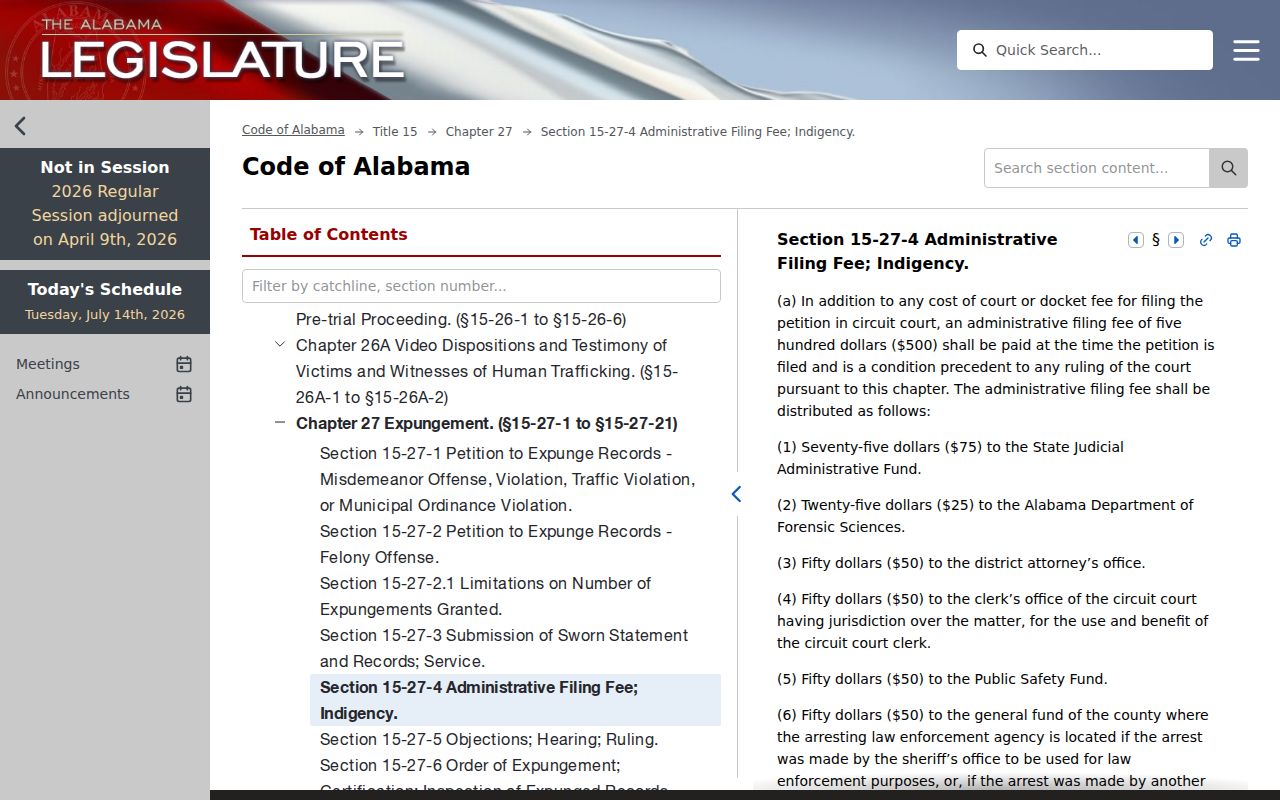Image resolution: width=1280 pixels, height=800 pixels.
Task: Click the Tuesday, July 14th, 2026 date text
Action: click(x=105, y=314)
